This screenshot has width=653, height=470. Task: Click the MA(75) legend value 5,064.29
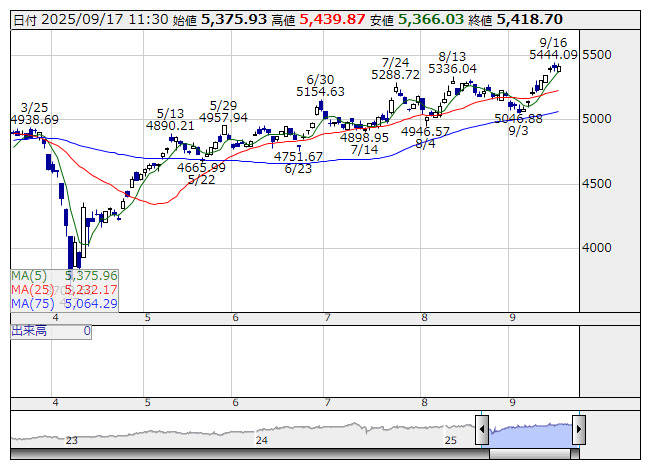[91, 304]
